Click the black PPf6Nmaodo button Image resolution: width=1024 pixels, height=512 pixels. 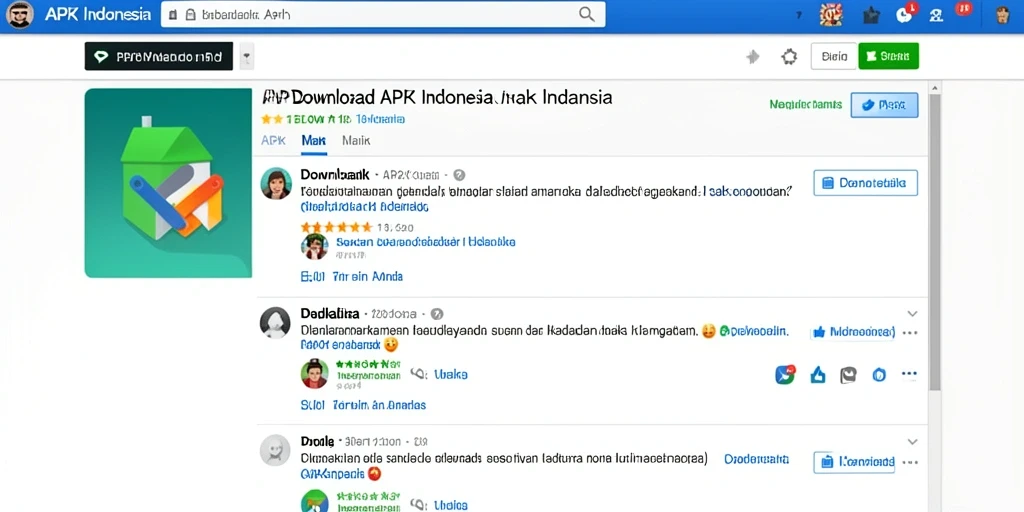click(x=159, y=56)
